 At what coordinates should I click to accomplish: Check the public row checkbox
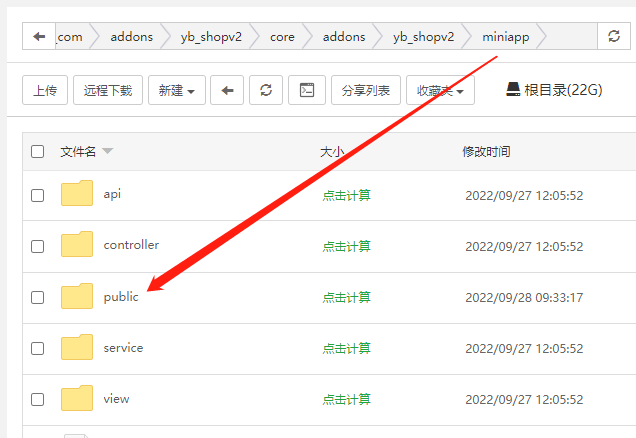37,297
